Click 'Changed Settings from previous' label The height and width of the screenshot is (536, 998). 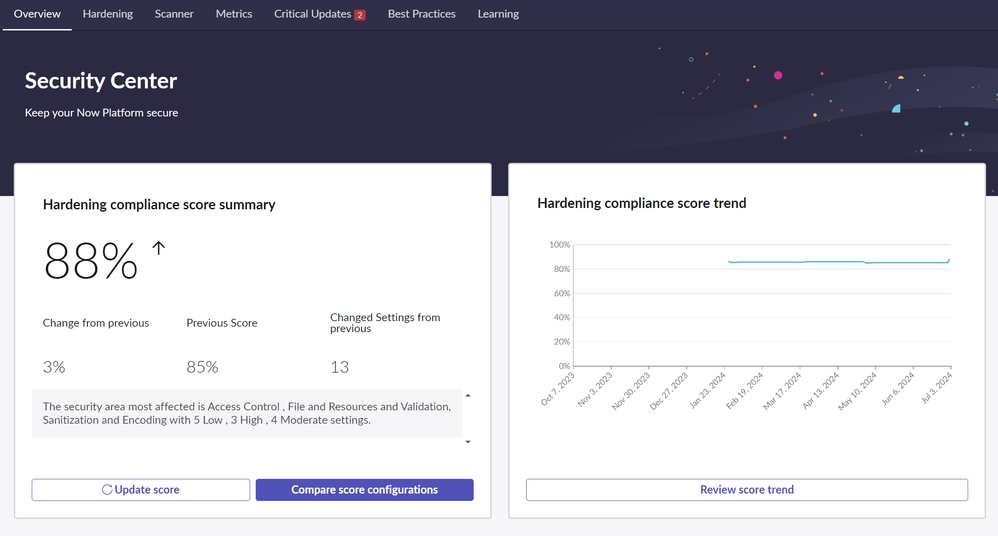pyautogui.click(x=385, y=323)
